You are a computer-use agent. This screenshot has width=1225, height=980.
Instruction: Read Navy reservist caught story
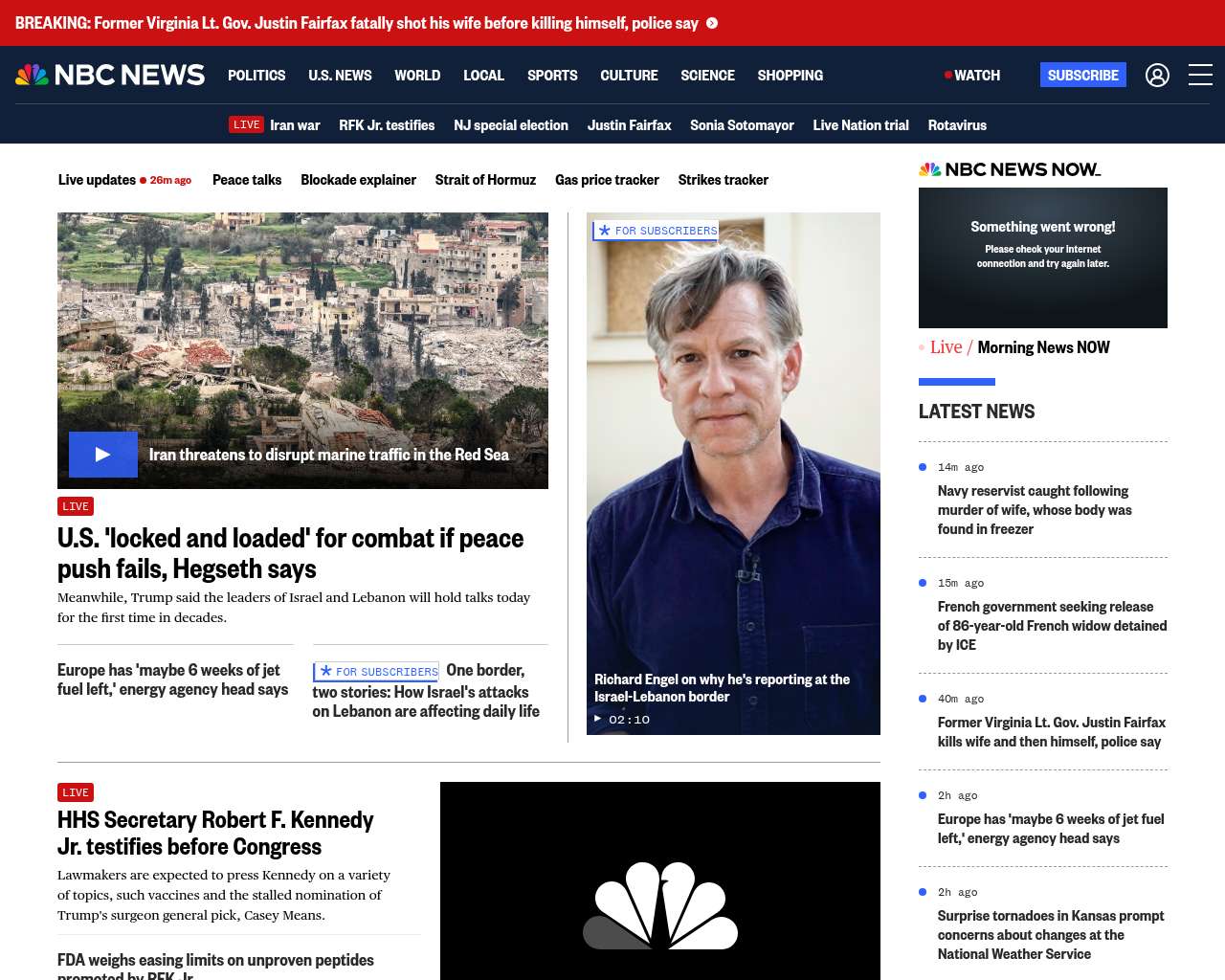(1035, 510)
